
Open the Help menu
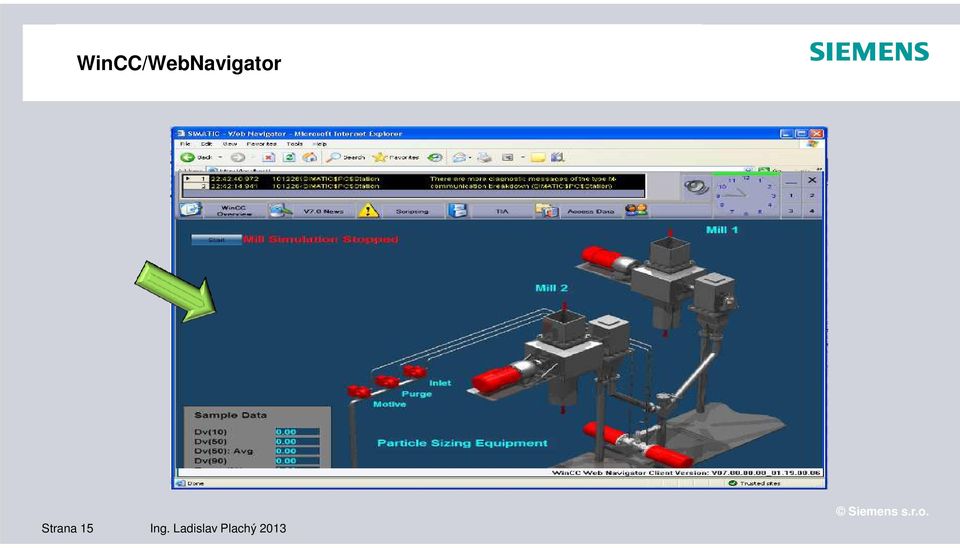point(320,144)
